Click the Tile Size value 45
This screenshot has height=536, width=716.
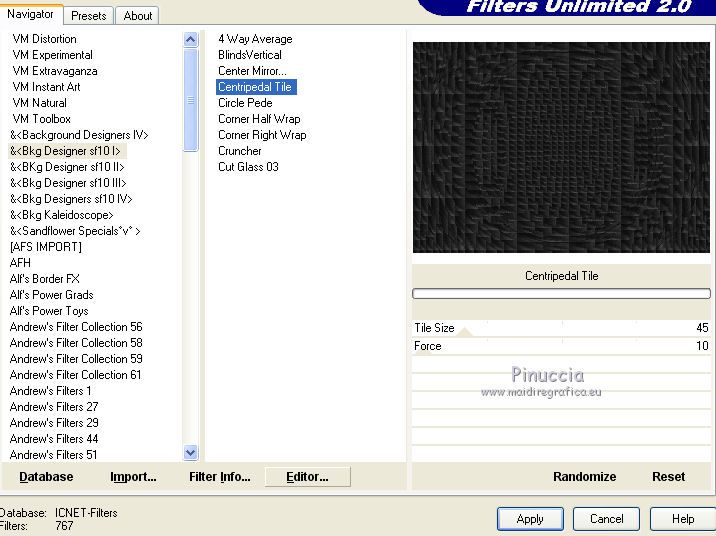702,328
